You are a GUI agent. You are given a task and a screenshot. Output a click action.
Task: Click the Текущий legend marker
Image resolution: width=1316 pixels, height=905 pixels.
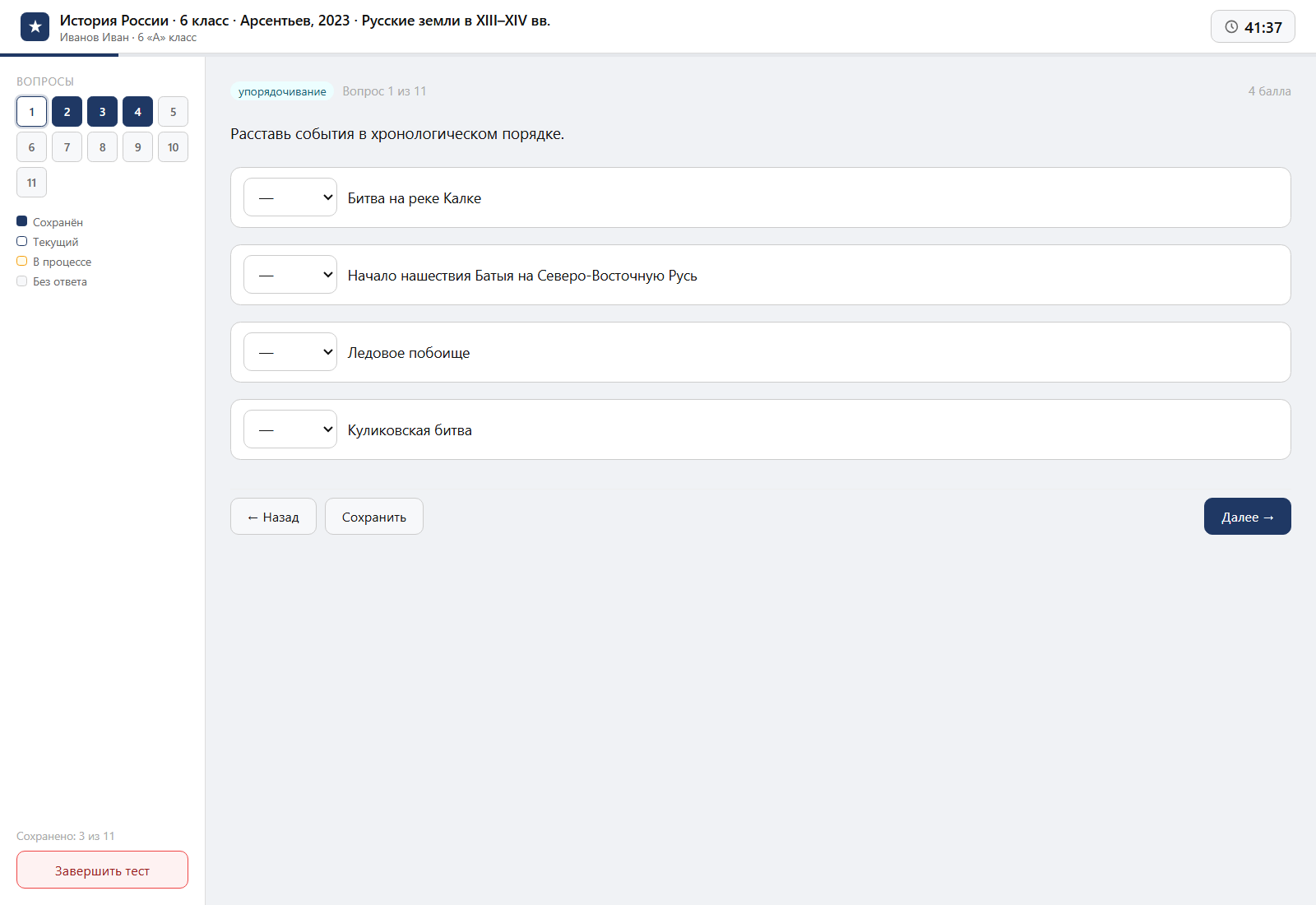coord(22,241)
